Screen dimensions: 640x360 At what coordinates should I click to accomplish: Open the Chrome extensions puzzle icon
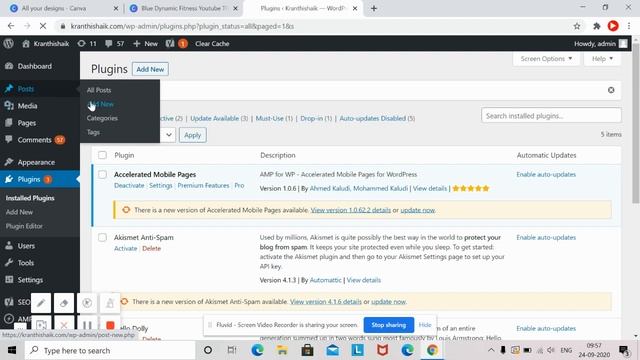point(596,26)
